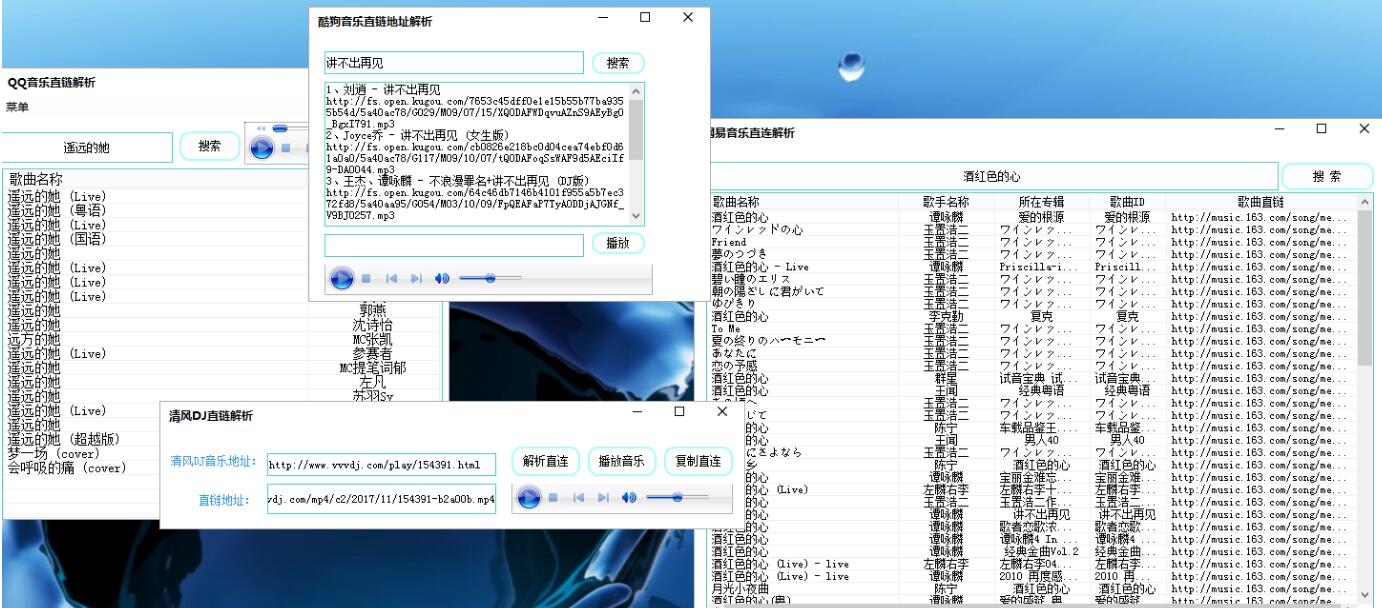This screenshot has width=1382, height=608.
Task: Select the 遥远的她 (超越版) row
Action: tap(221, 439)
